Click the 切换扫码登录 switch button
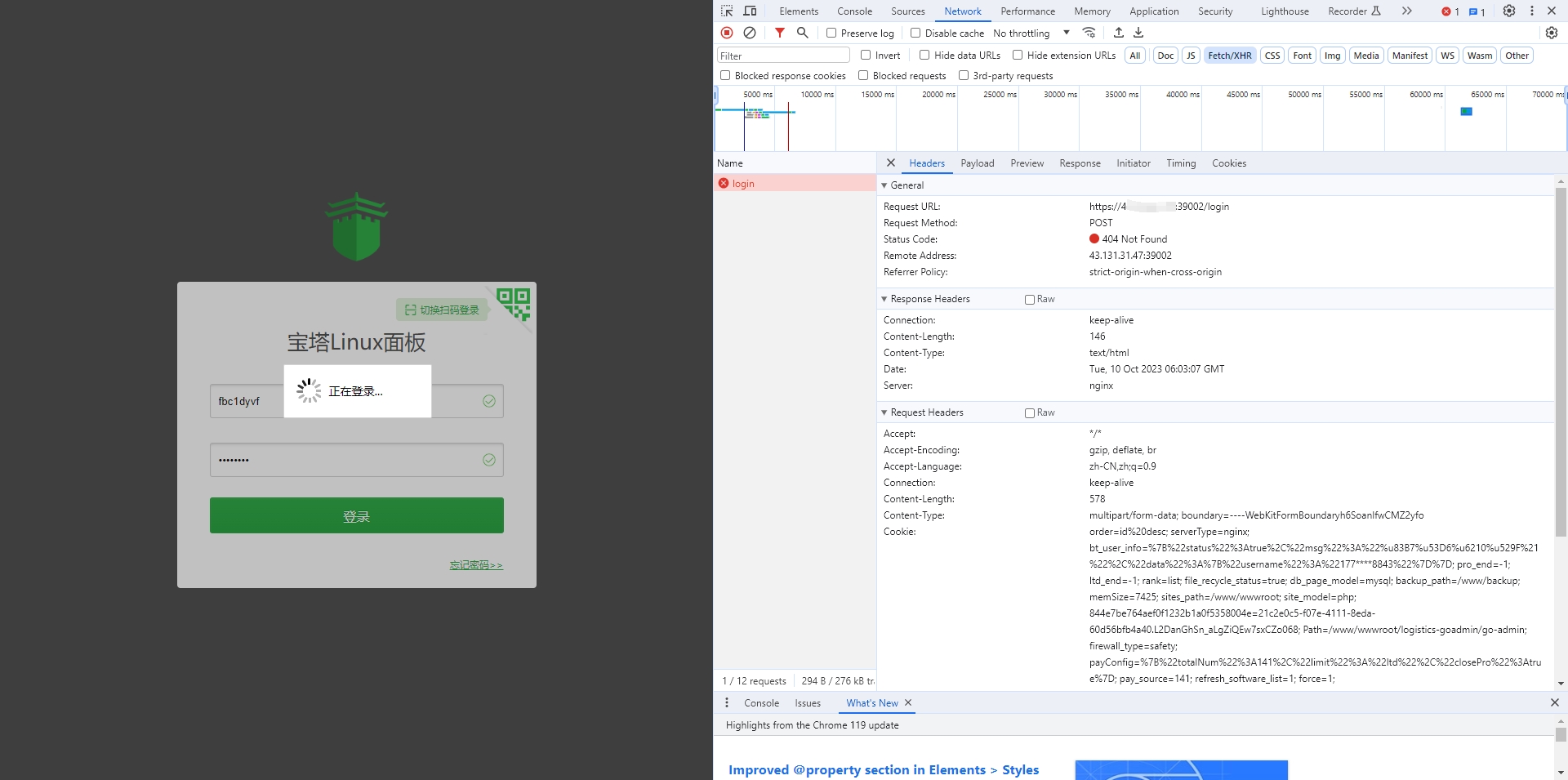1568x780 pixels. click(442, 310)
